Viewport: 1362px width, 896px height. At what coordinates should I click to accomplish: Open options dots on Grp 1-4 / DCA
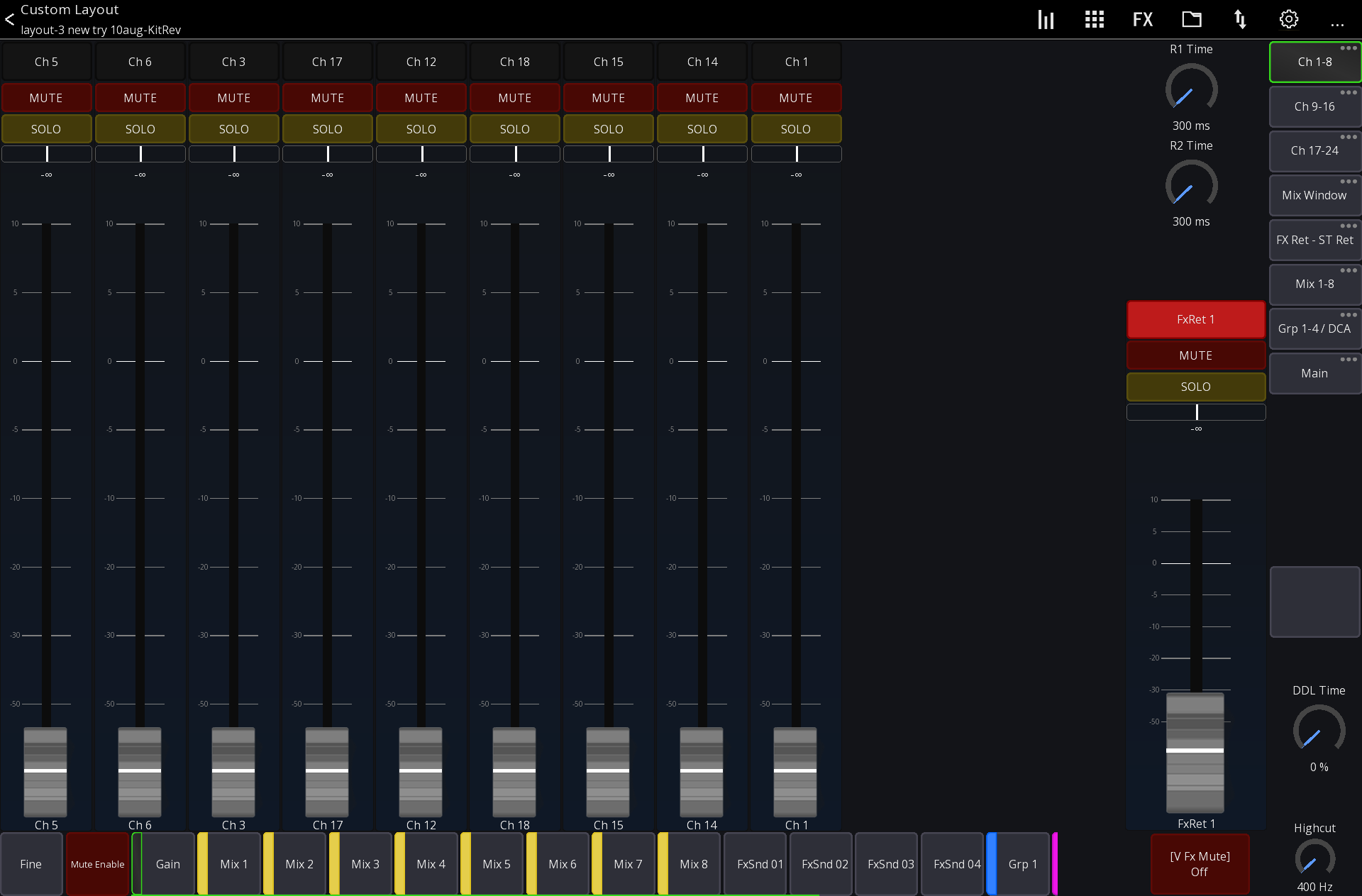tap(1349, 315)
